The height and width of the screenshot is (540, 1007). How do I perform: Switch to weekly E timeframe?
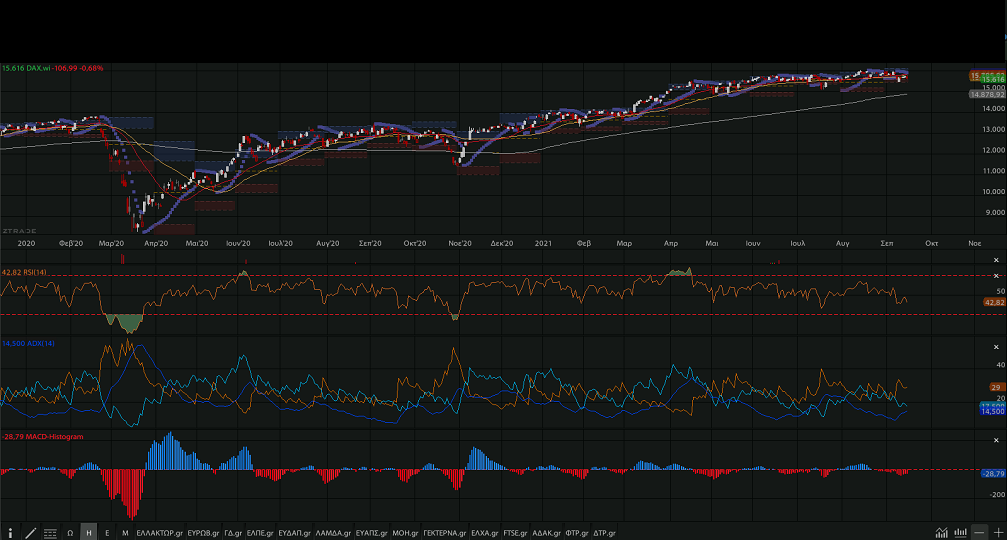tap(107, 533)
